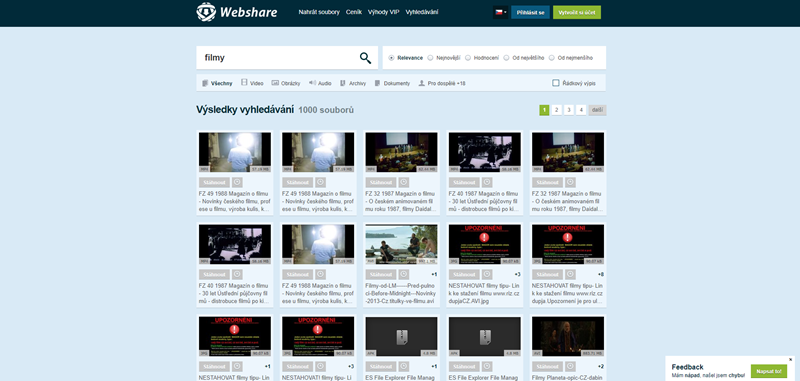Click Stáhnout on the +8 NESTAHOVAT card
Viewport: 800px width, 381px height.
click(547, 274)
